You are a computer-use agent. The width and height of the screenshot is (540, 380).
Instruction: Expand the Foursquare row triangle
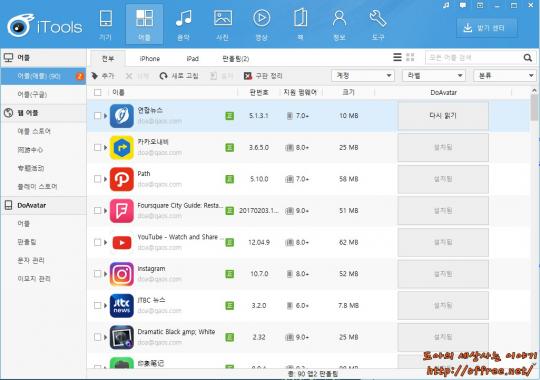(x=106, y=210)
